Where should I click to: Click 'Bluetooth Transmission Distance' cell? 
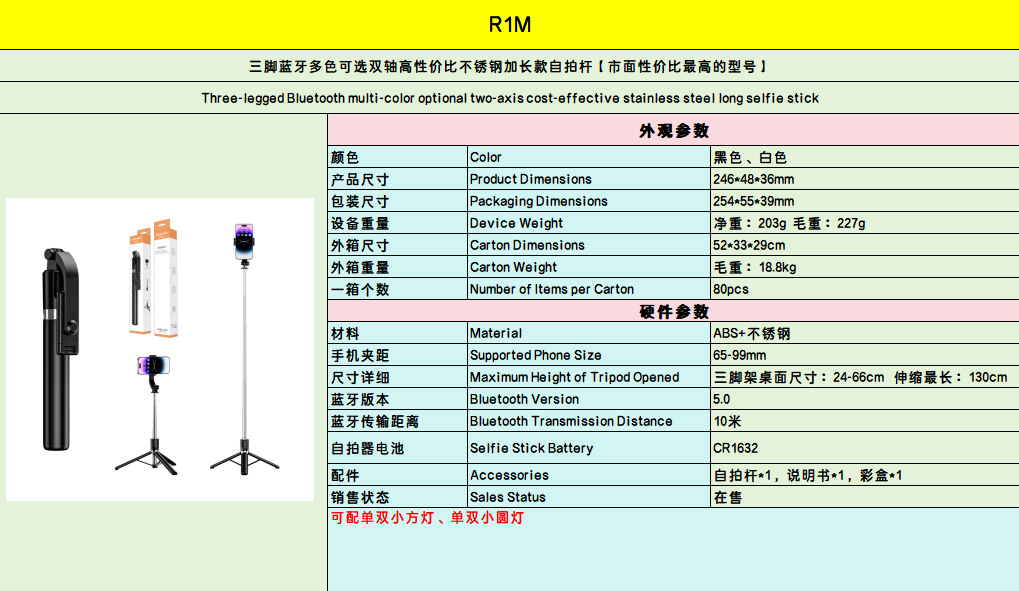(589, 421)
